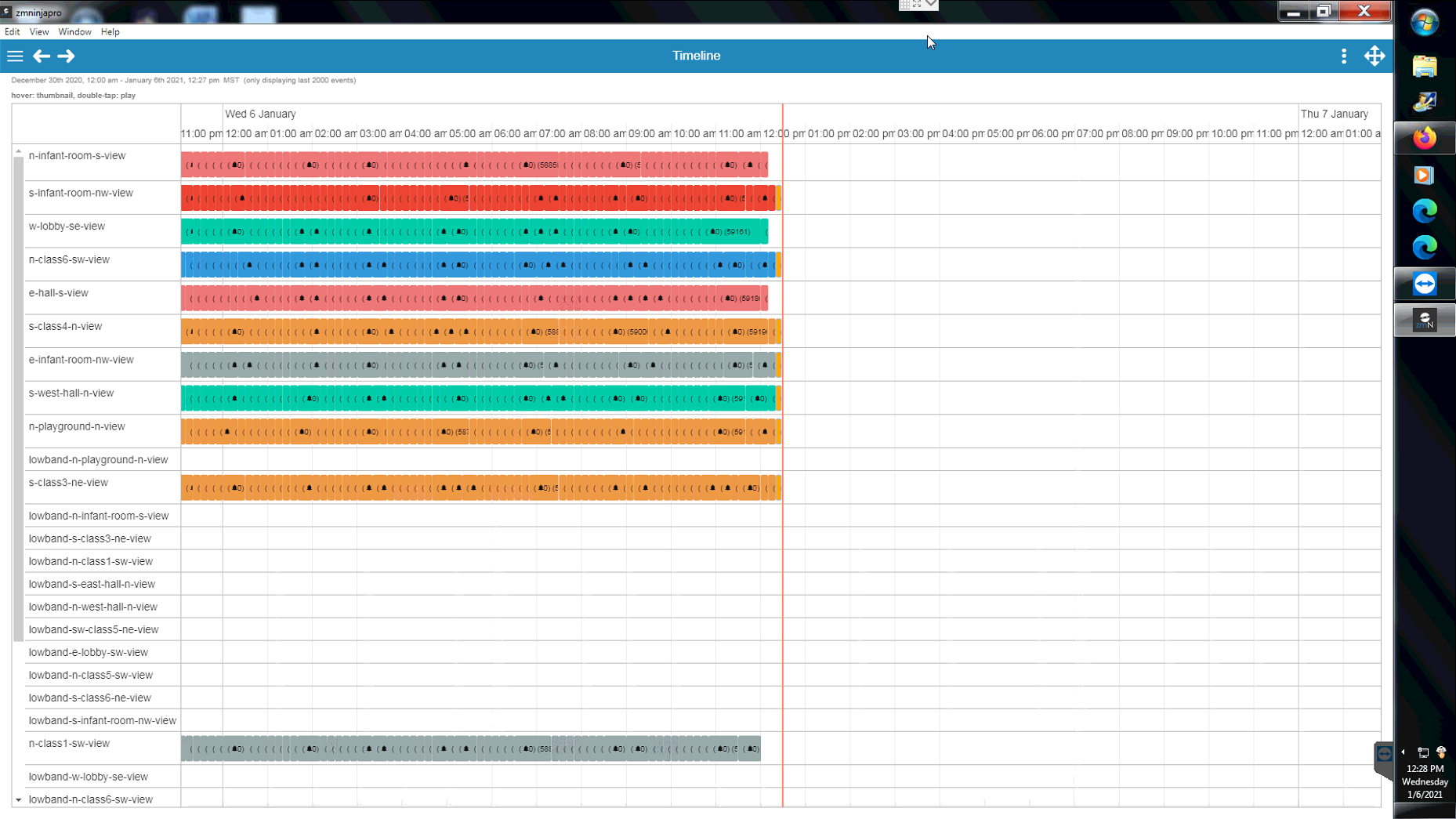Click the n-class6-sw-view blue events bar

pyautogui.click(x=480, y=265)
